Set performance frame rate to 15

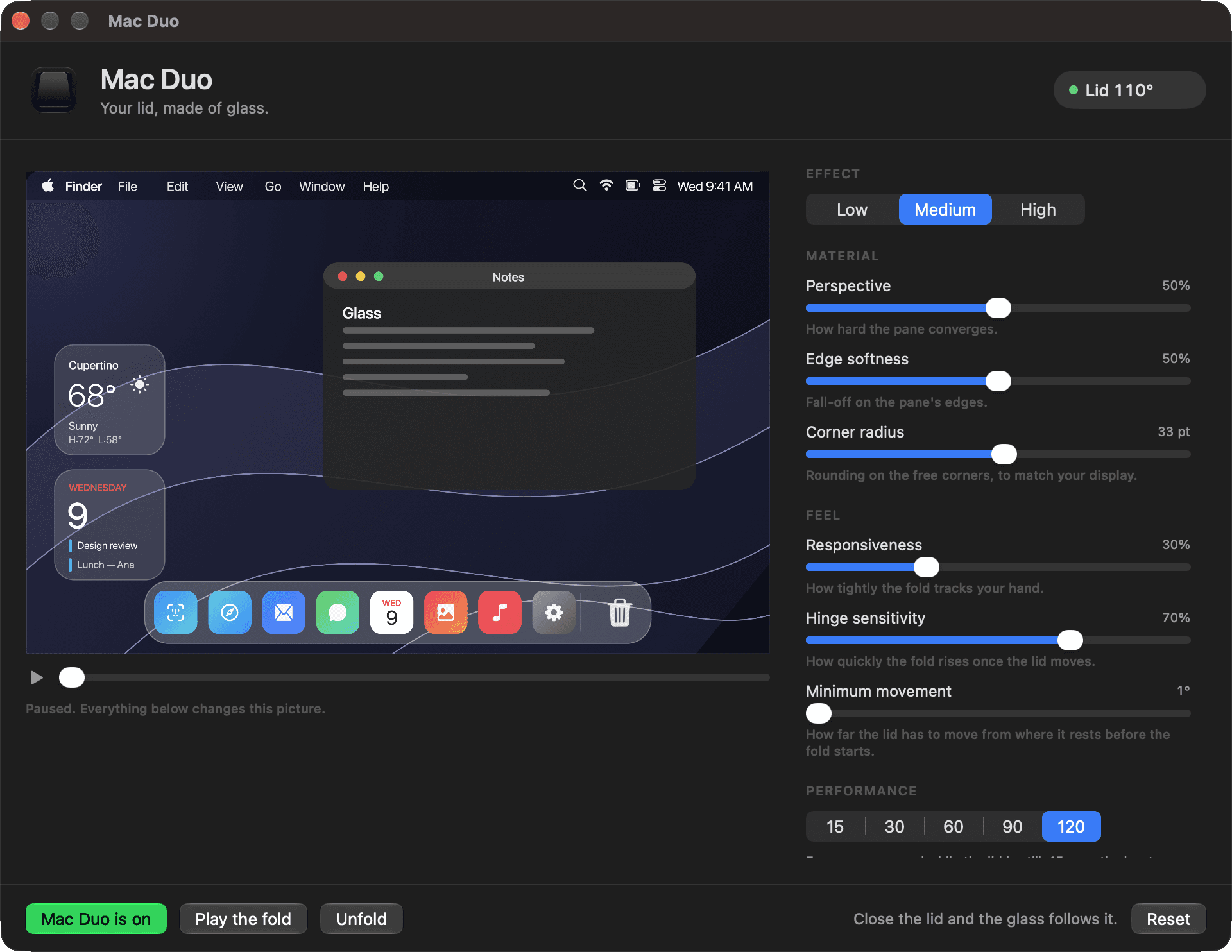835,826
